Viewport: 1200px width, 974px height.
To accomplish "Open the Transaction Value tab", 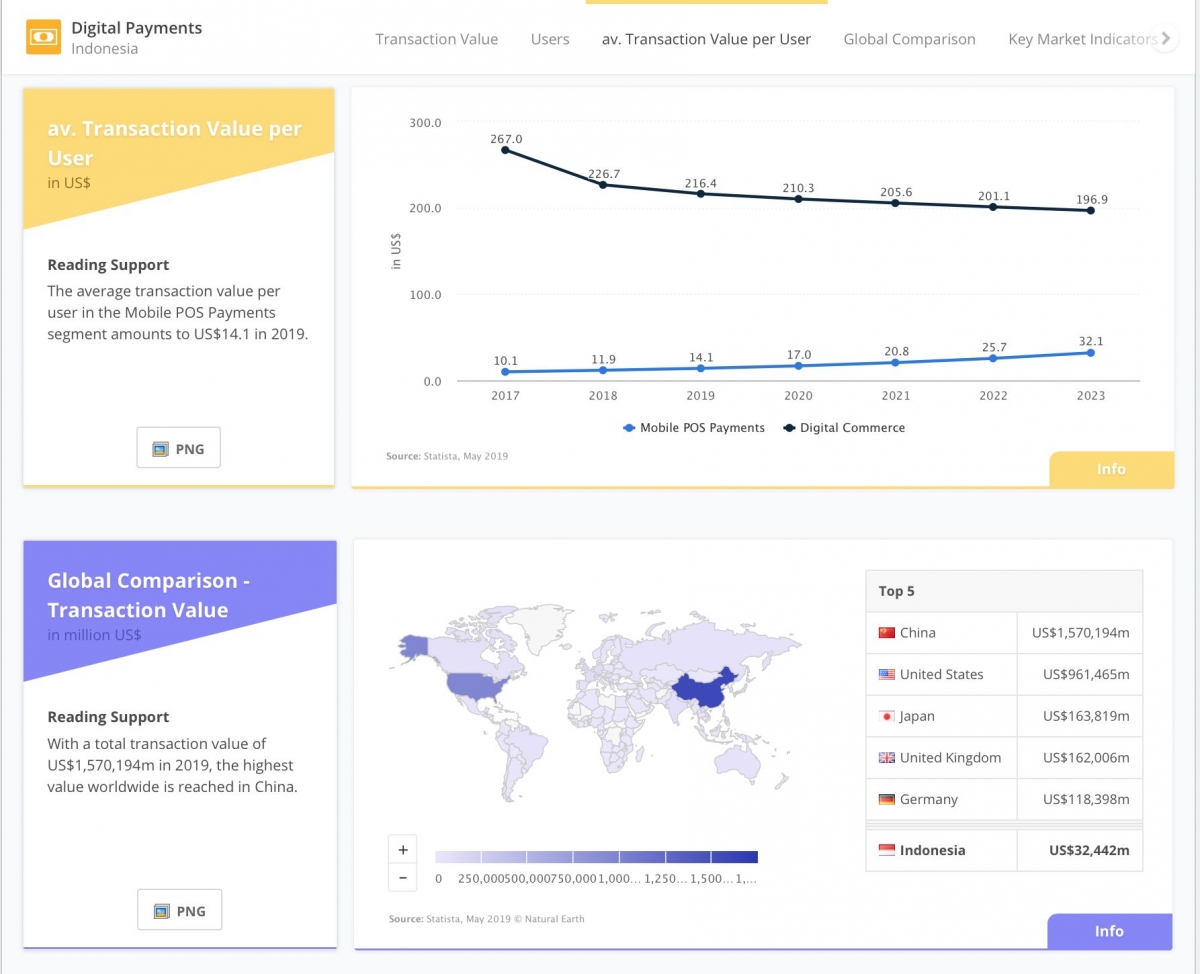I will tap(436, 39).
